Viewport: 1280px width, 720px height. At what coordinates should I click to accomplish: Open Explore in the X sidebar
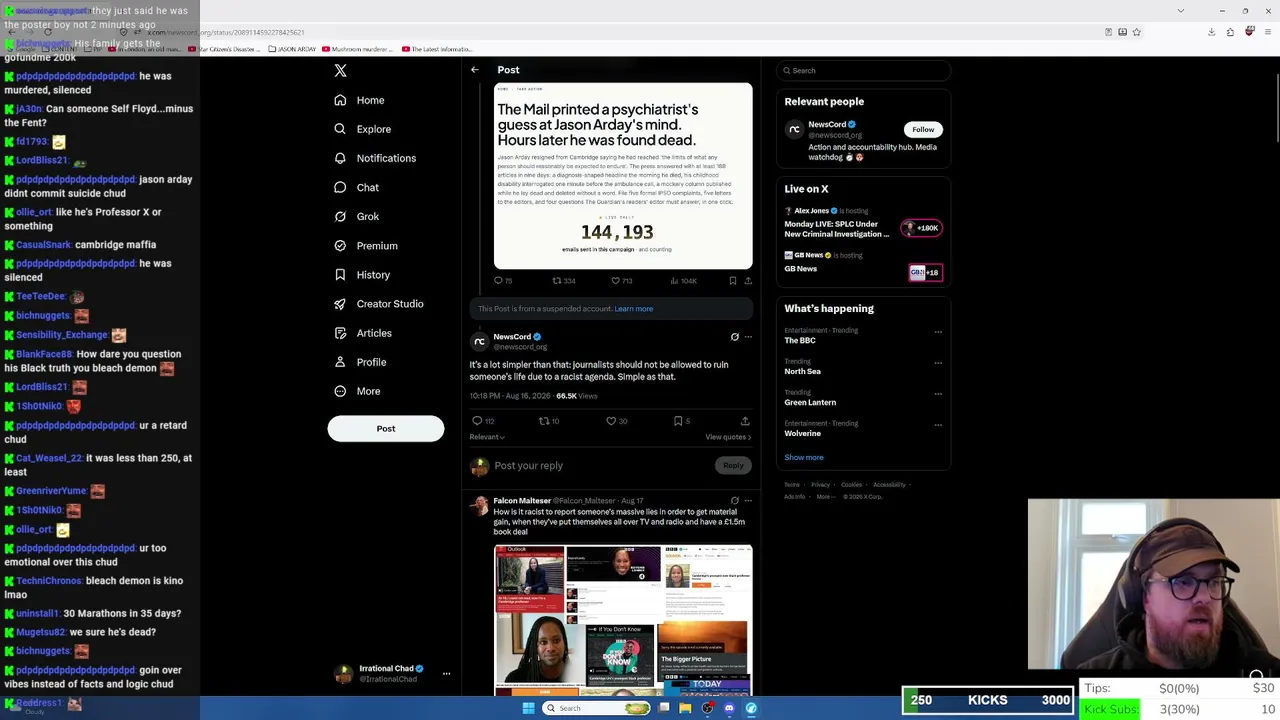(362, 129)
